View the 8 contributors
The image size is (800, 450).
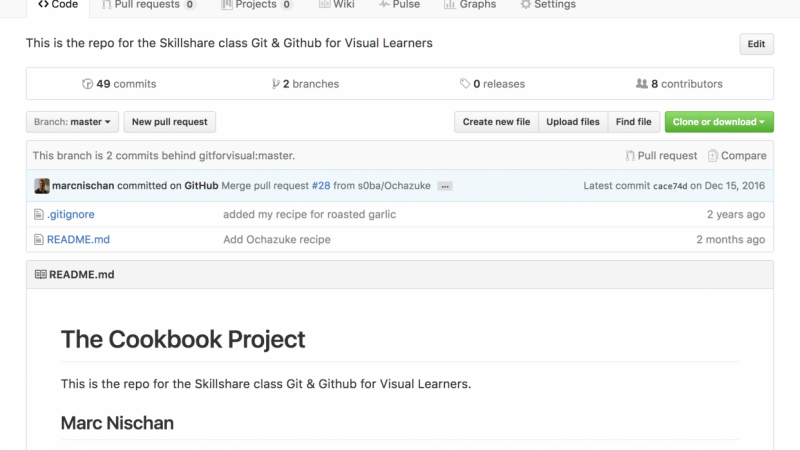[679, 84]
